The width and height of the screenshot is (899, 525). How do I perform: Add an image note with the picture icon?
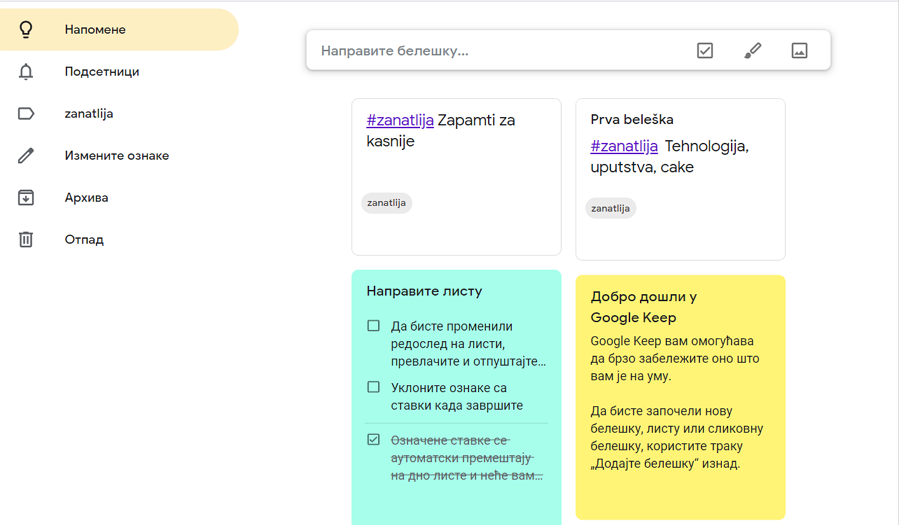pyautogui.click(x=799, y=50)
